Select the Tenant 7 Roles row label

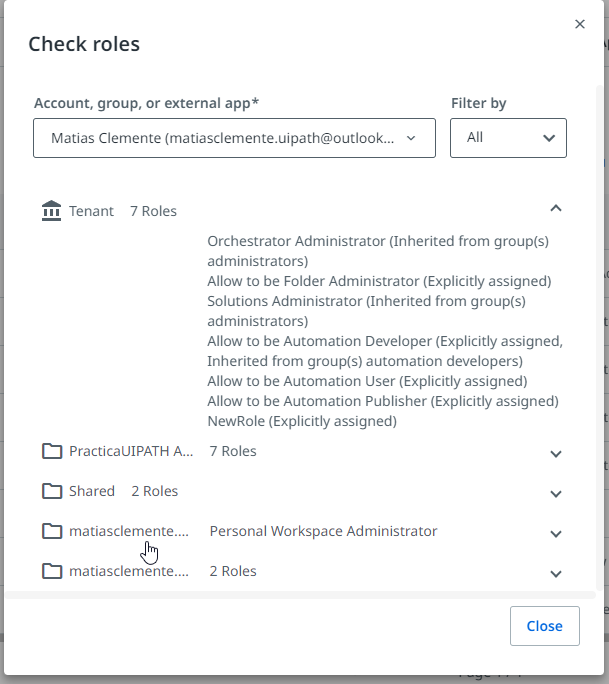122,211
